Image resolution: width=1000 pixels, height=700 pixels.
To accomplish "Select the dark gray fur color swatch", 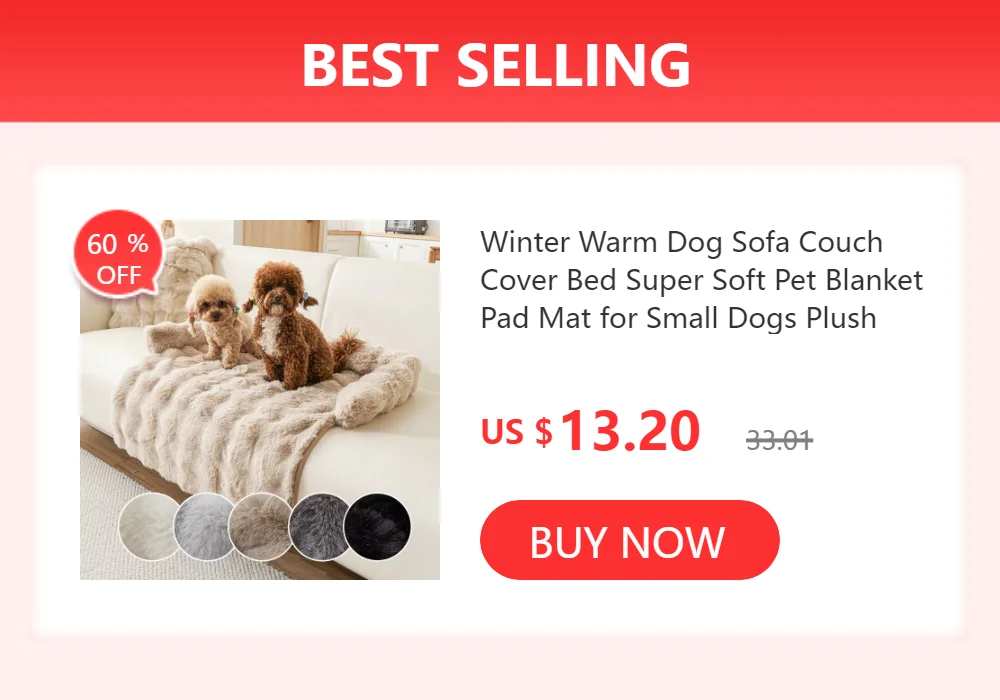I will 318,527.
